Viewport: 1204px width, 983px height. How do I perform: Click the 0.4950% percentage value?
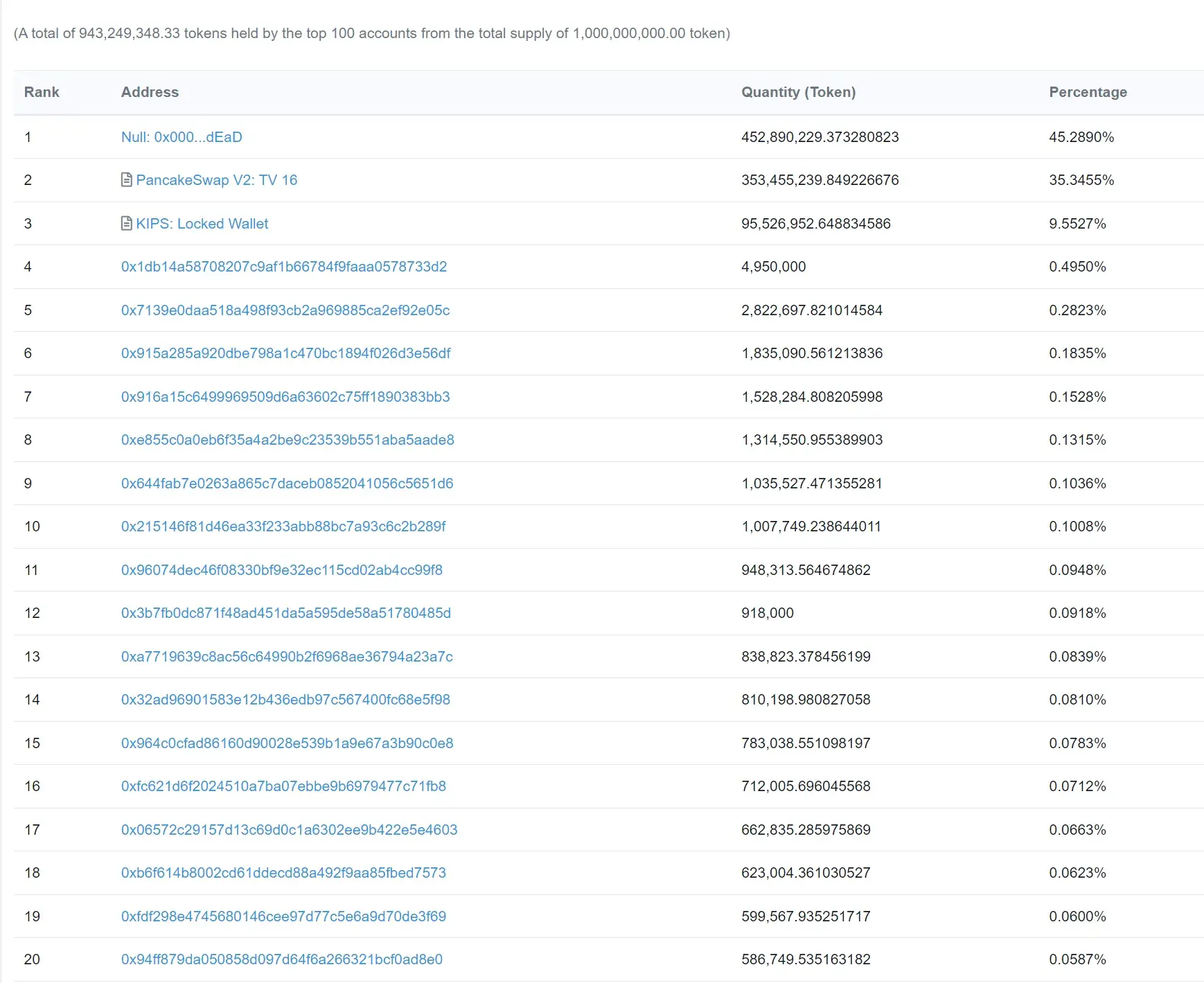1077,267
